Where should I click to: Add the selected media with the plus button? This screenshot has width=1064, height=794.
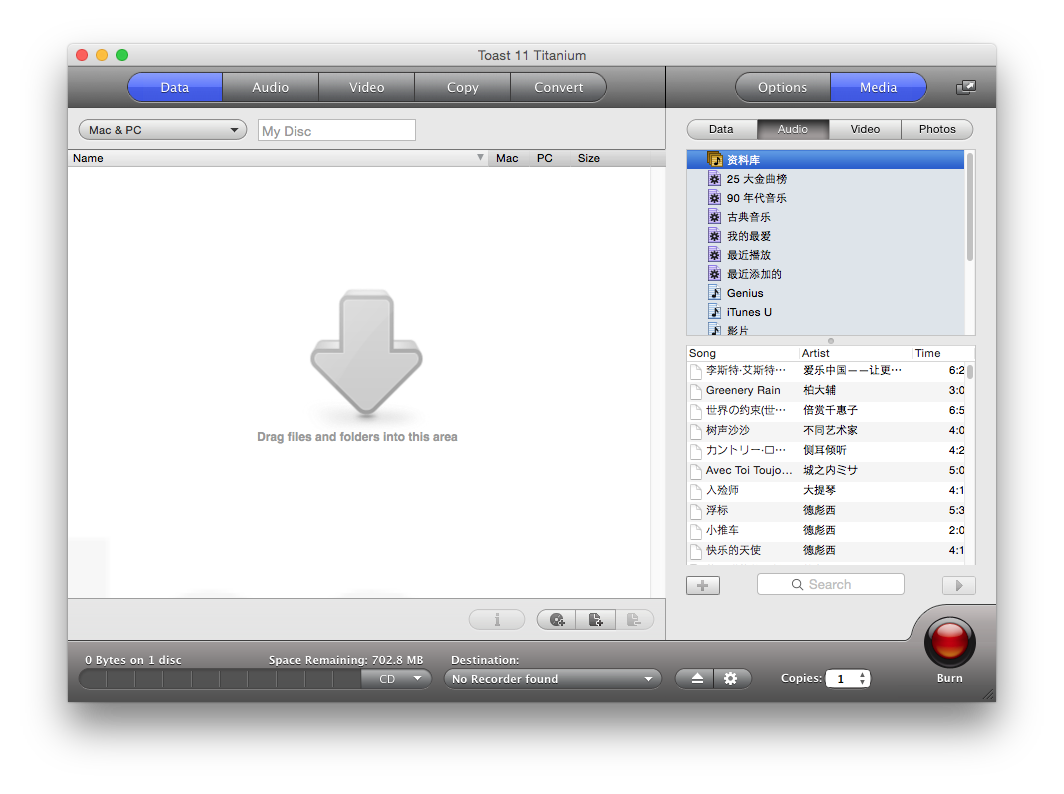[x=703, y=586]
